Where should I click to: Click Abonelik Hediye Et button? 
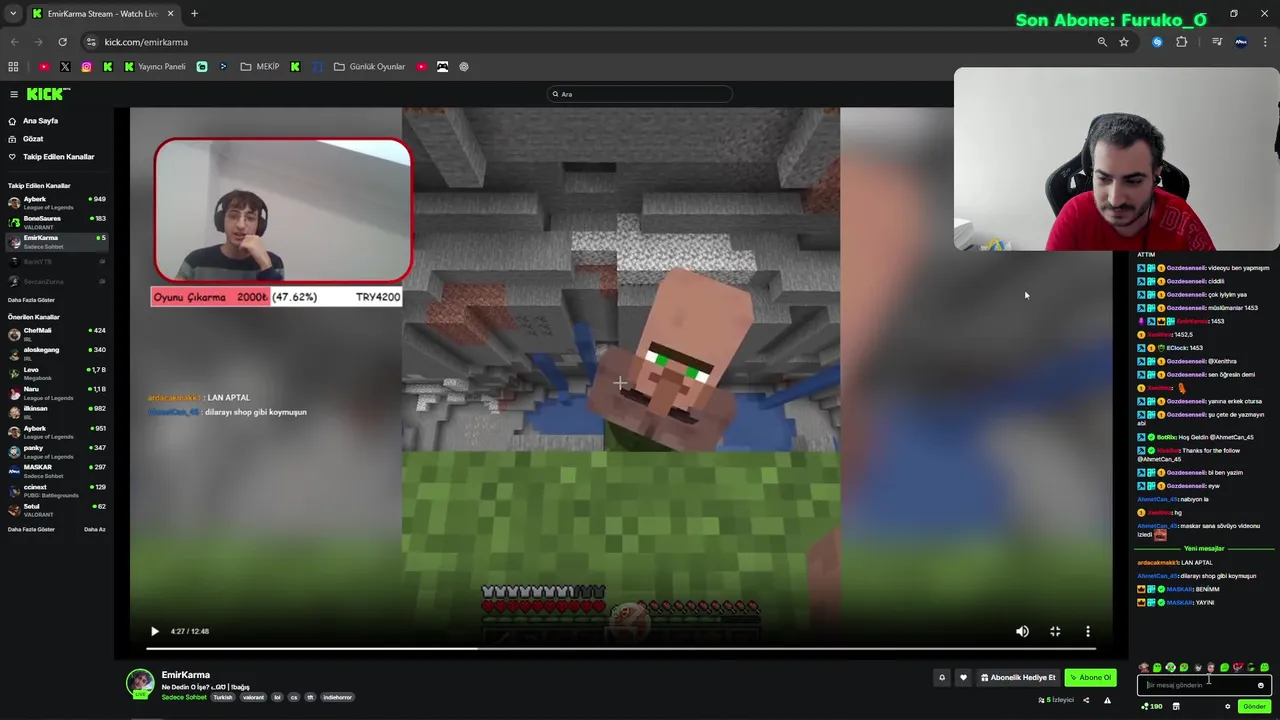(x=1018, y=677)
